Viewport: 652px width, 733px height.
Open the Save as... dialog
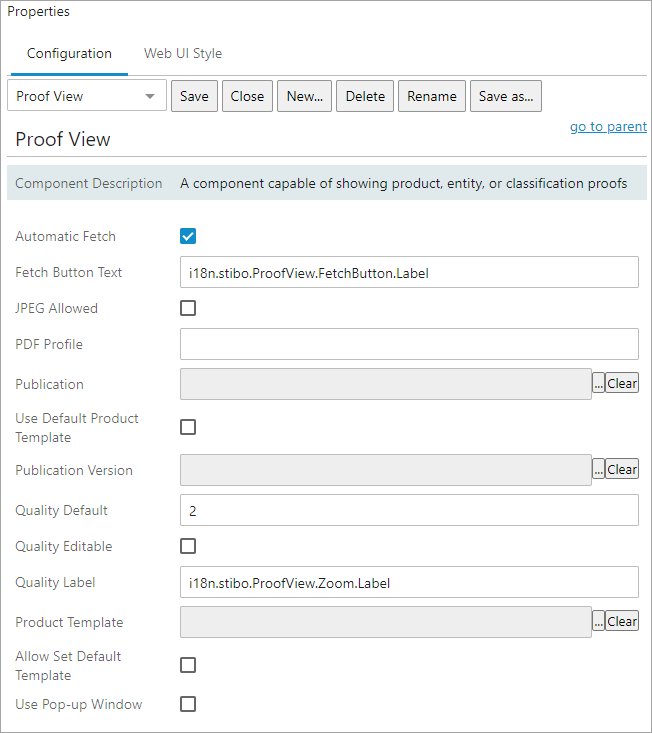pyautogui.click(x=506, y=96)
